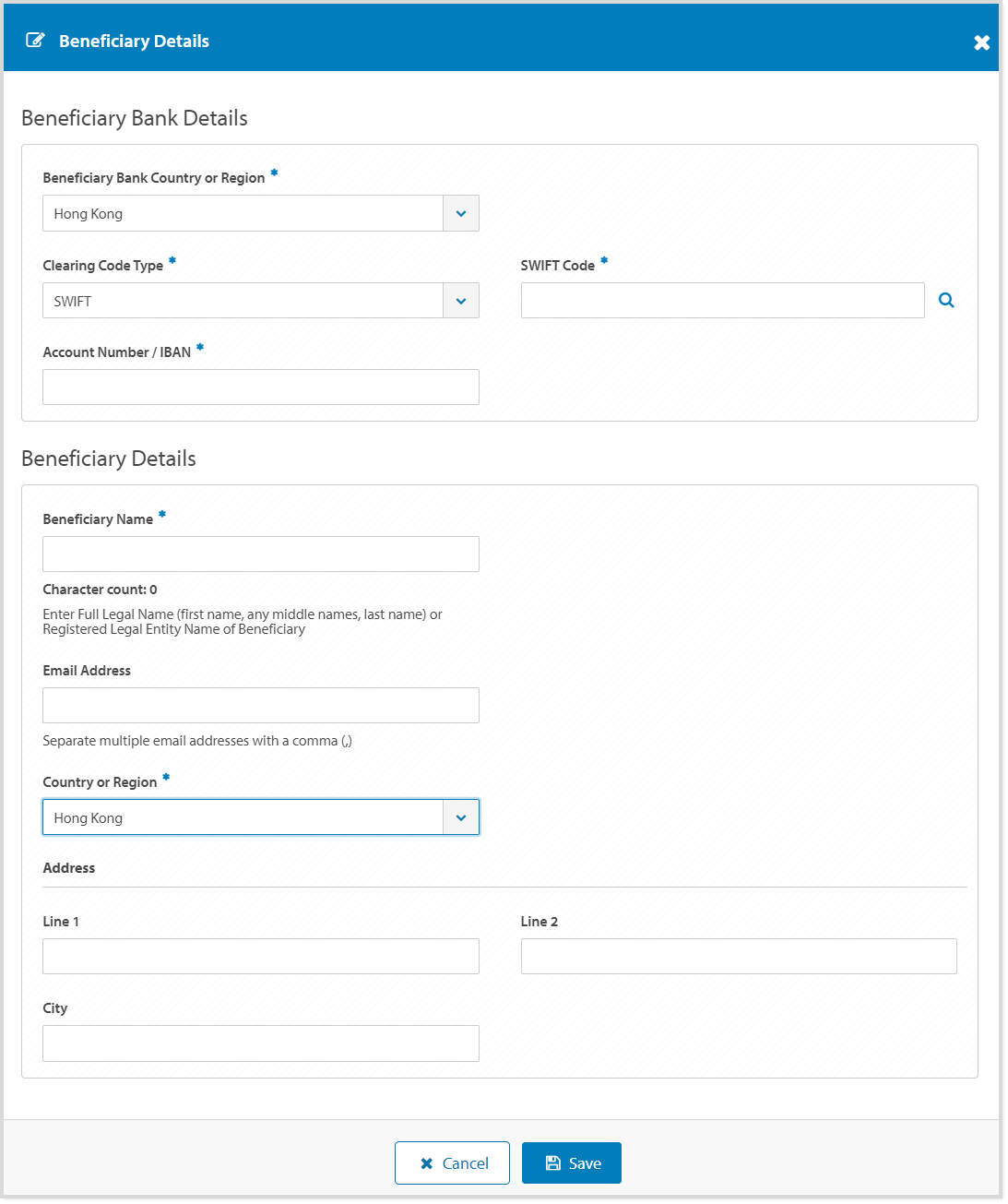Screen dimensions: 1008x1204
Task: Open the Country or Region dropdown under Beneficiary Details
Action: click(x=460, y=817)
